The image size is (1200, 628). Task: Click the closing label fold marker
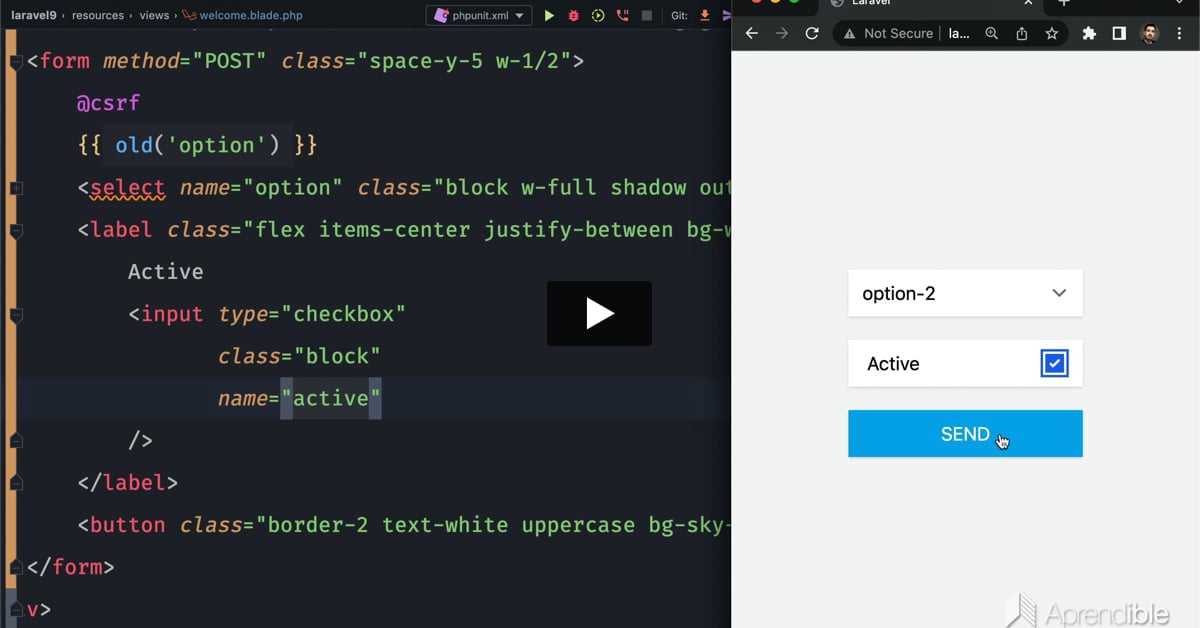(x=15, y=483)
